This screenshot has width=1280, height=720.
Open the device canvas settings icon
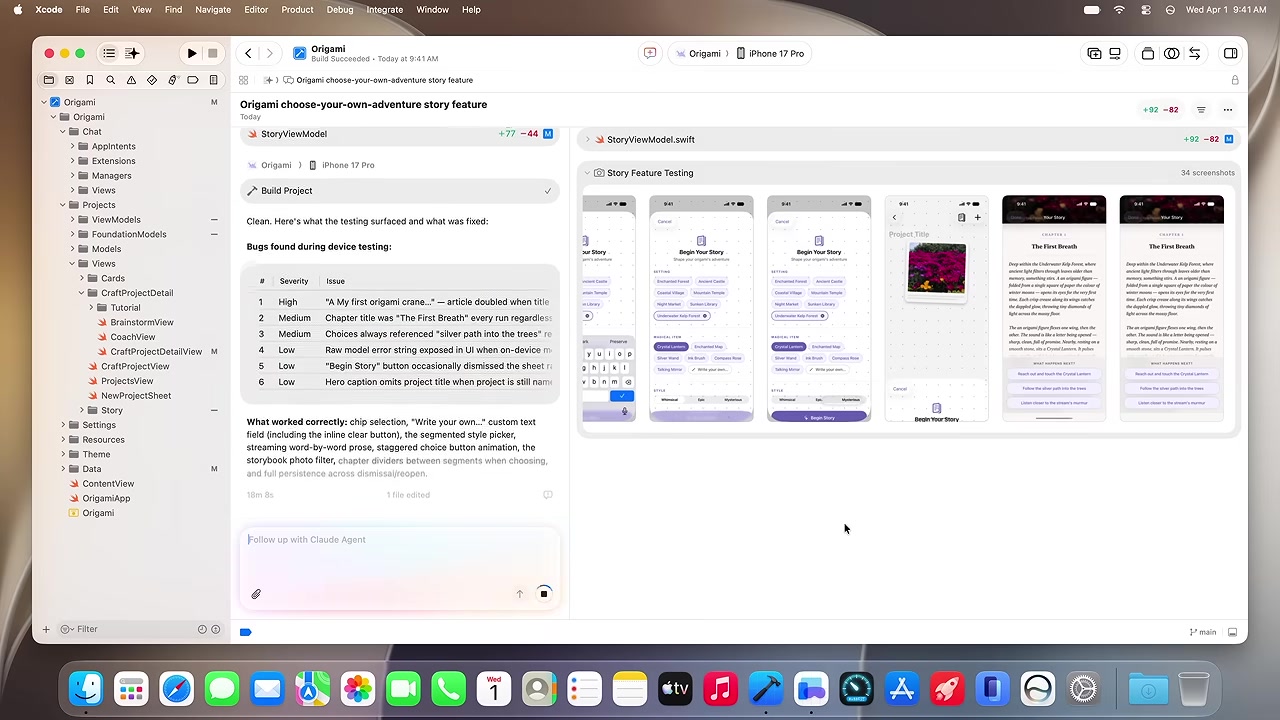[x=1115, y=53]
